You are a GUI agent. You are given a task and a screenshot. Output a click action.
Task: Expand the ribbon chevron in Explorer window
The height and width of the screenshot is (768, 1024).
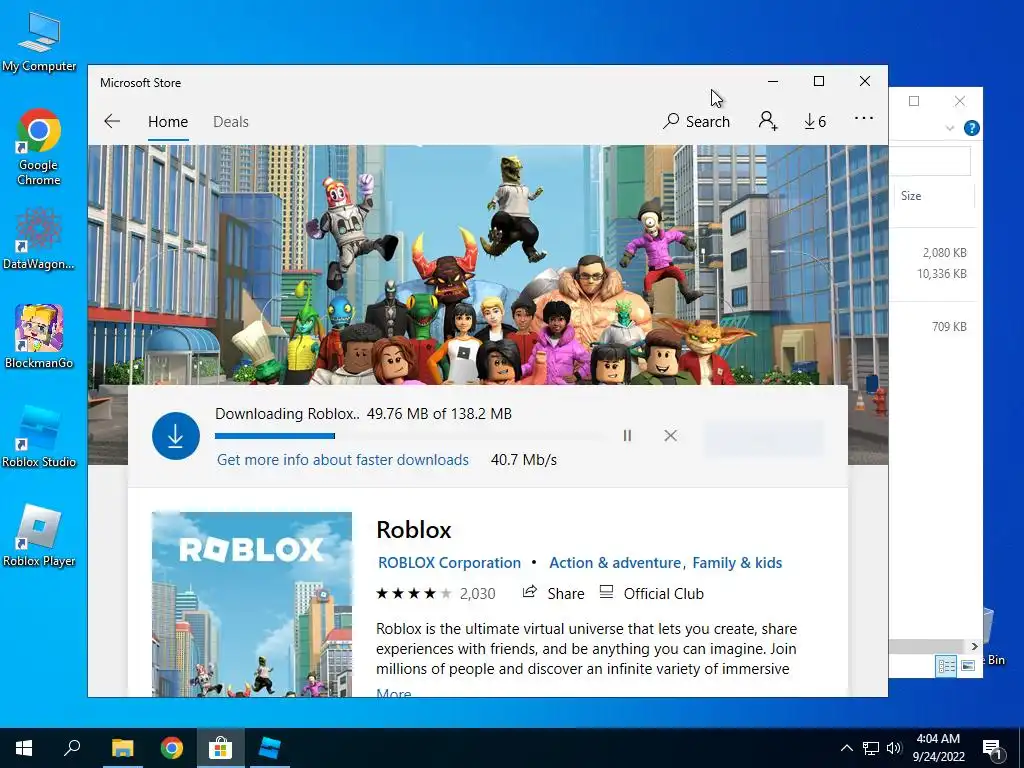[950, 128]
